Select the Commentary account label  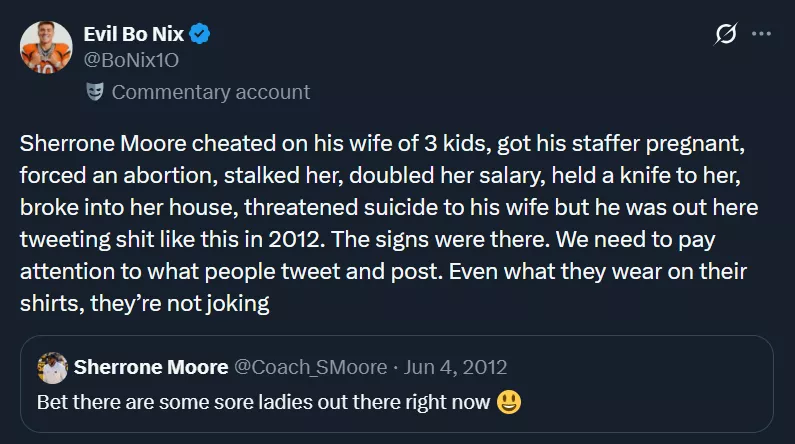point(211,92)
